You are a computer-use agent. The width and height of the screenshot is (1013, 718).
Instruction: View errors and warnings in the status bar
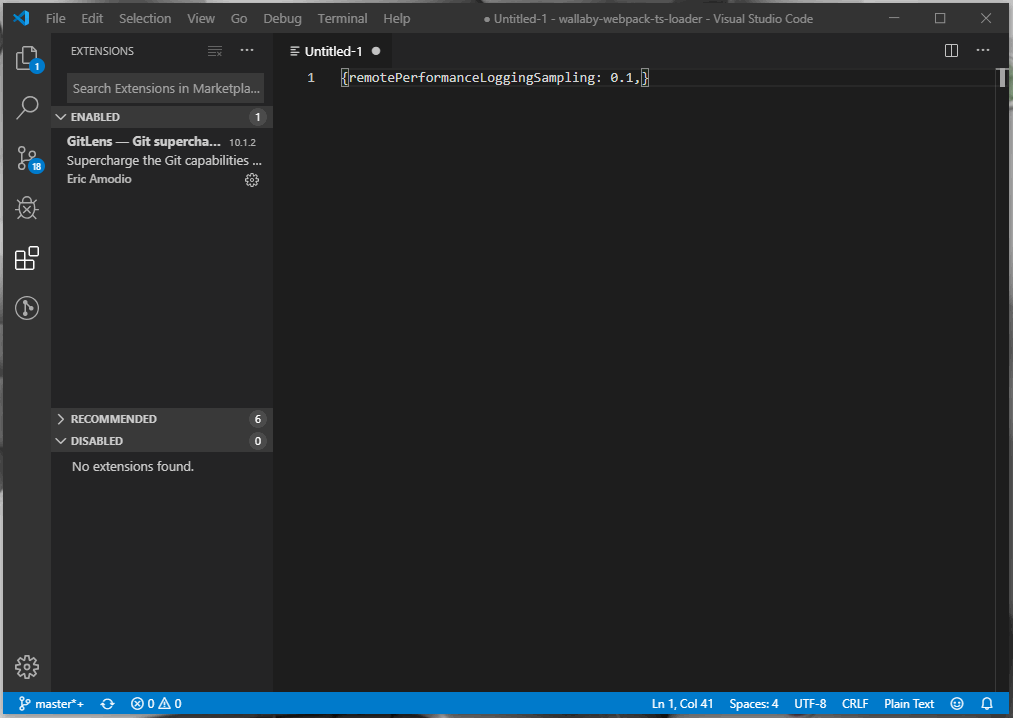pyautogui.click(x=153, y=703)
